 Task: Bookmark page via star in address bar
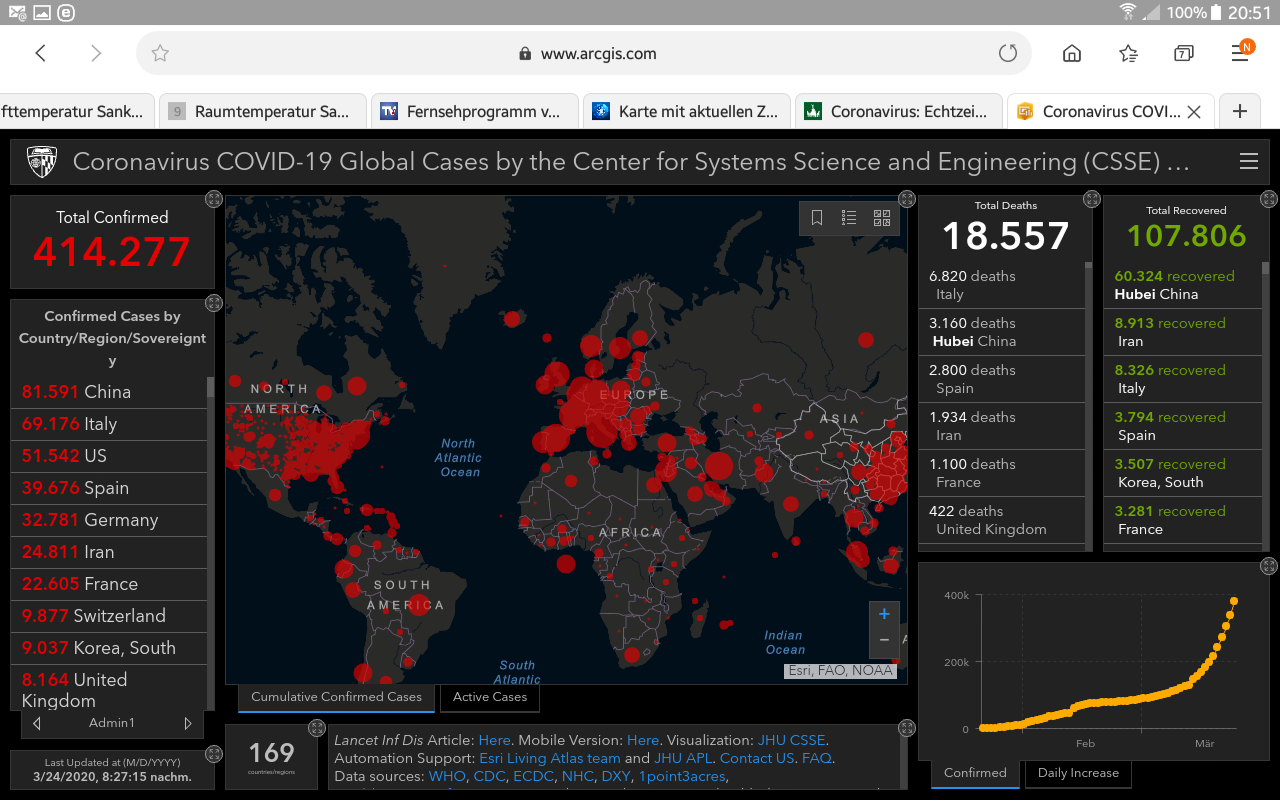coord(160,54)
